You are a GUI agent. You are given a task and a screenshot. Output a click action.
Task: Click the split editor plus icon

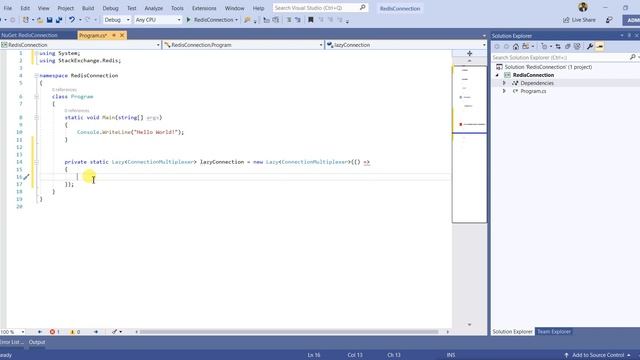click(469, 53)
